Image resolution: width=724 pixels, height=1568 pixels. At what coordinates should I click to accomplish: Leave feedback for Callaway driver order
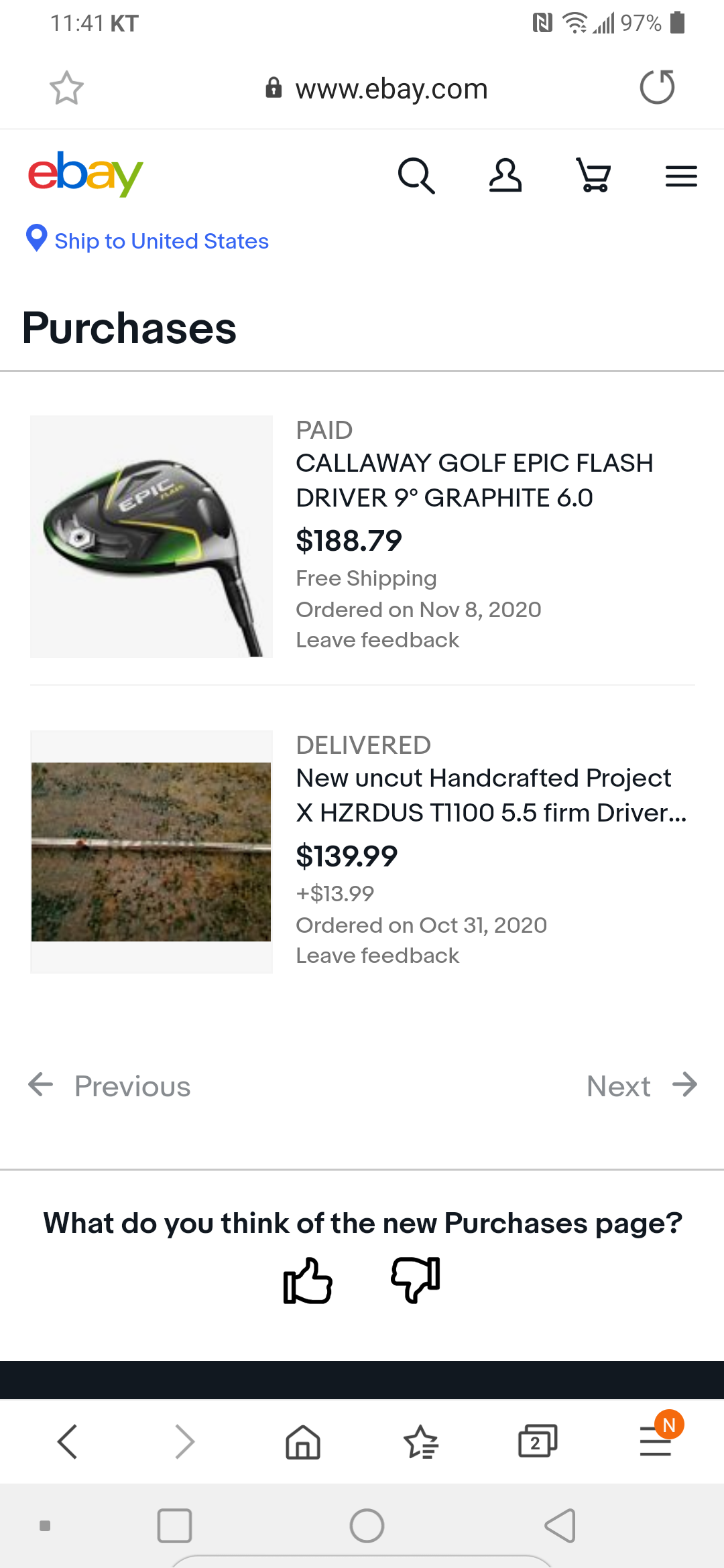tap(377, 640)
